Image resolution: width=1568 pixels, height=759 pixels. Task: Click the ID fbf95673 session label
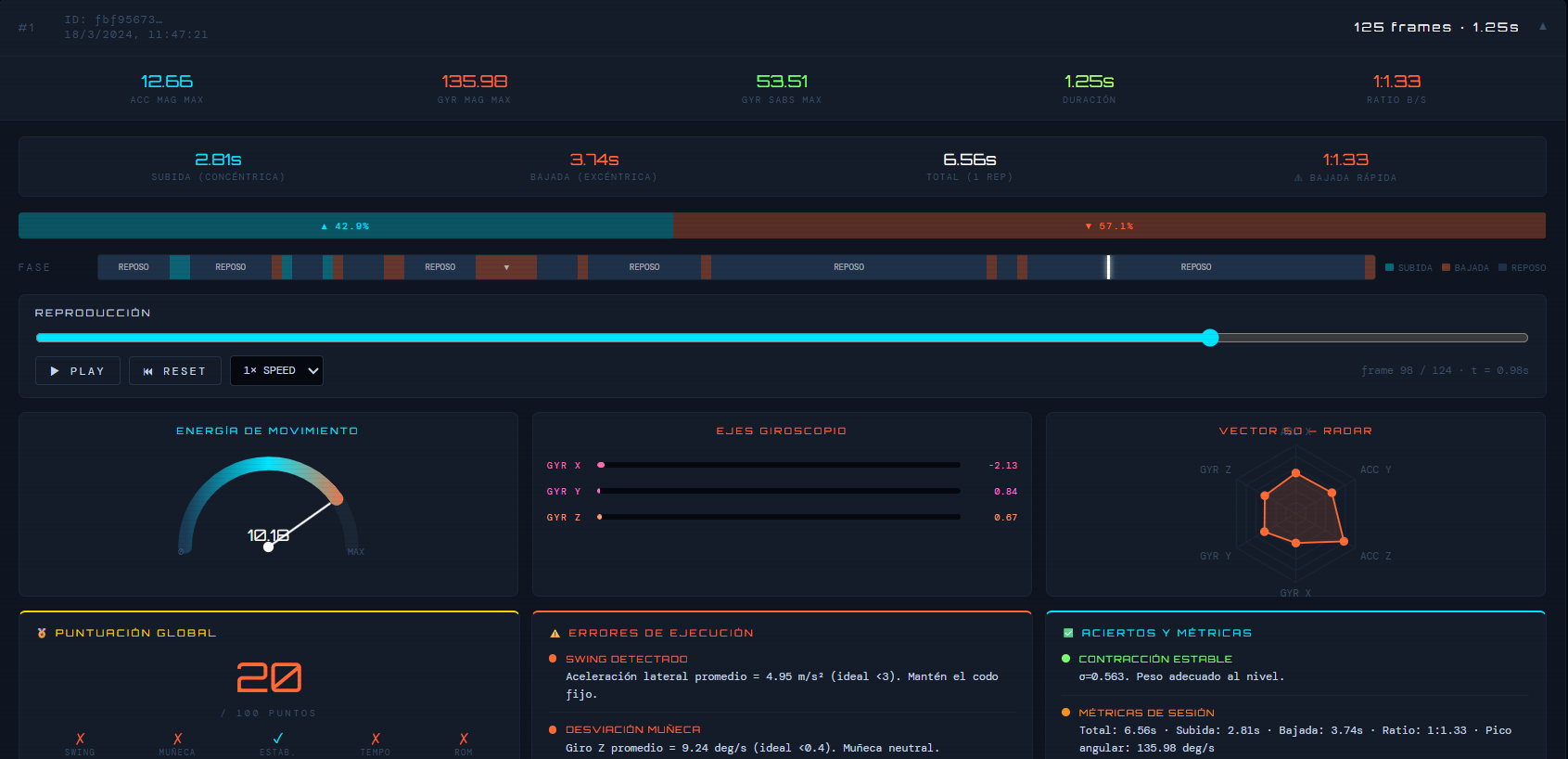pos(113,19)
